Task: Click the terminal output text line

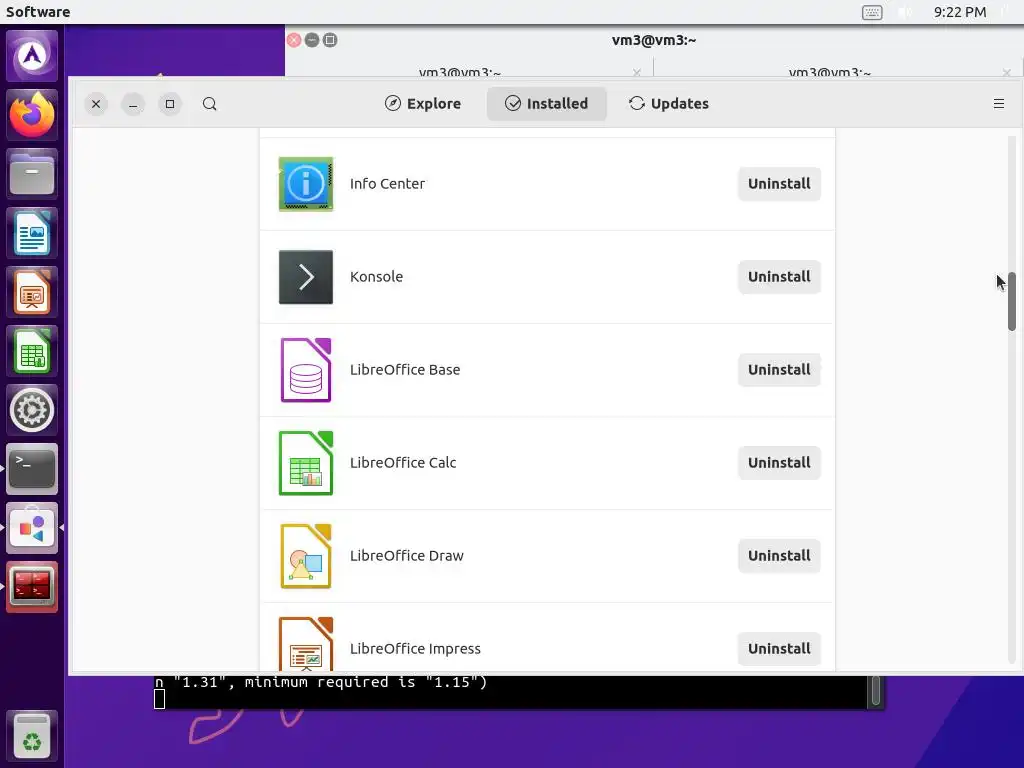Action: click(321, 682)
